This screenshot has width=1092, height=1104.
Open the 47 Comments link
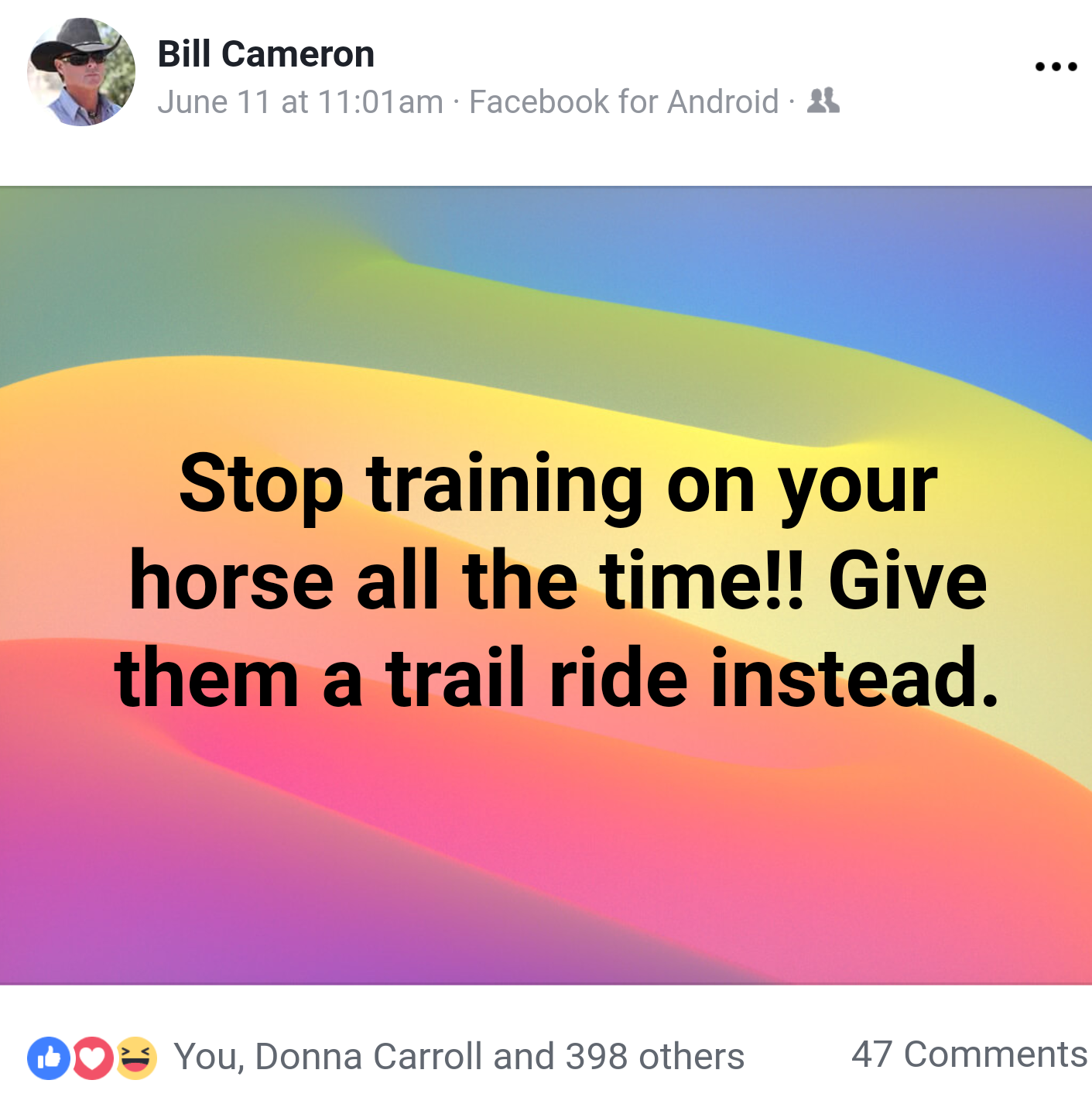coord(970,1054)
